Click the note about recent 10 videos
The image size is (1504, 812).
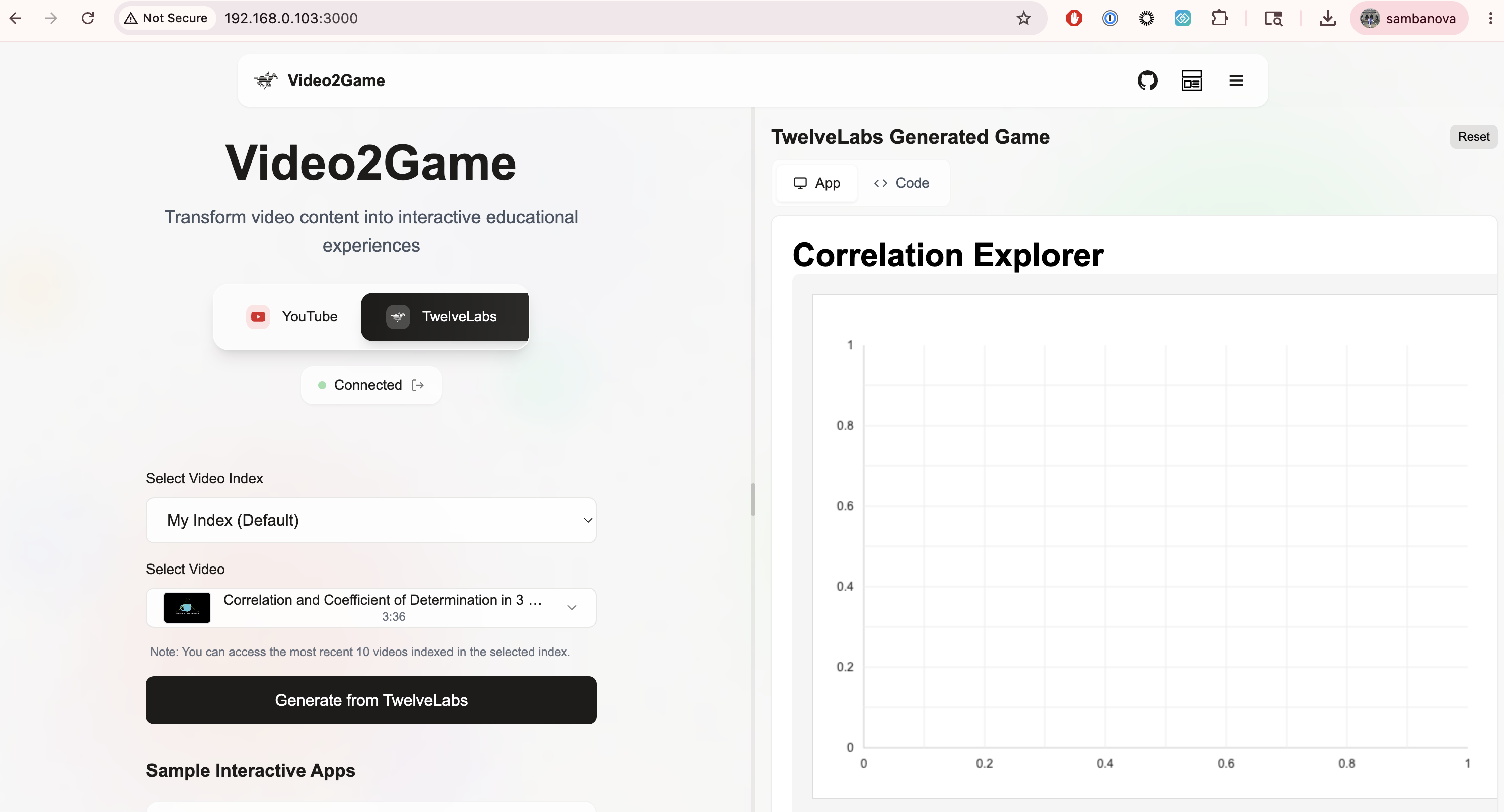[x=360, y=652]
